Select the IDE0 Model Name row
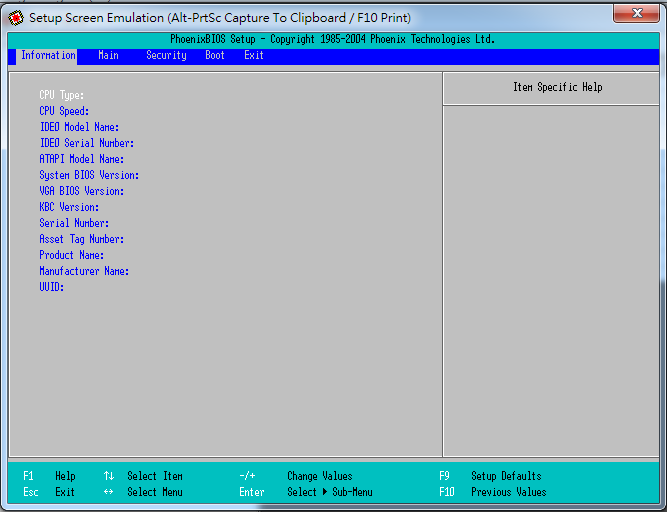Screen dimensions: 667x512 pyautogui.click(x=79, y=127)
